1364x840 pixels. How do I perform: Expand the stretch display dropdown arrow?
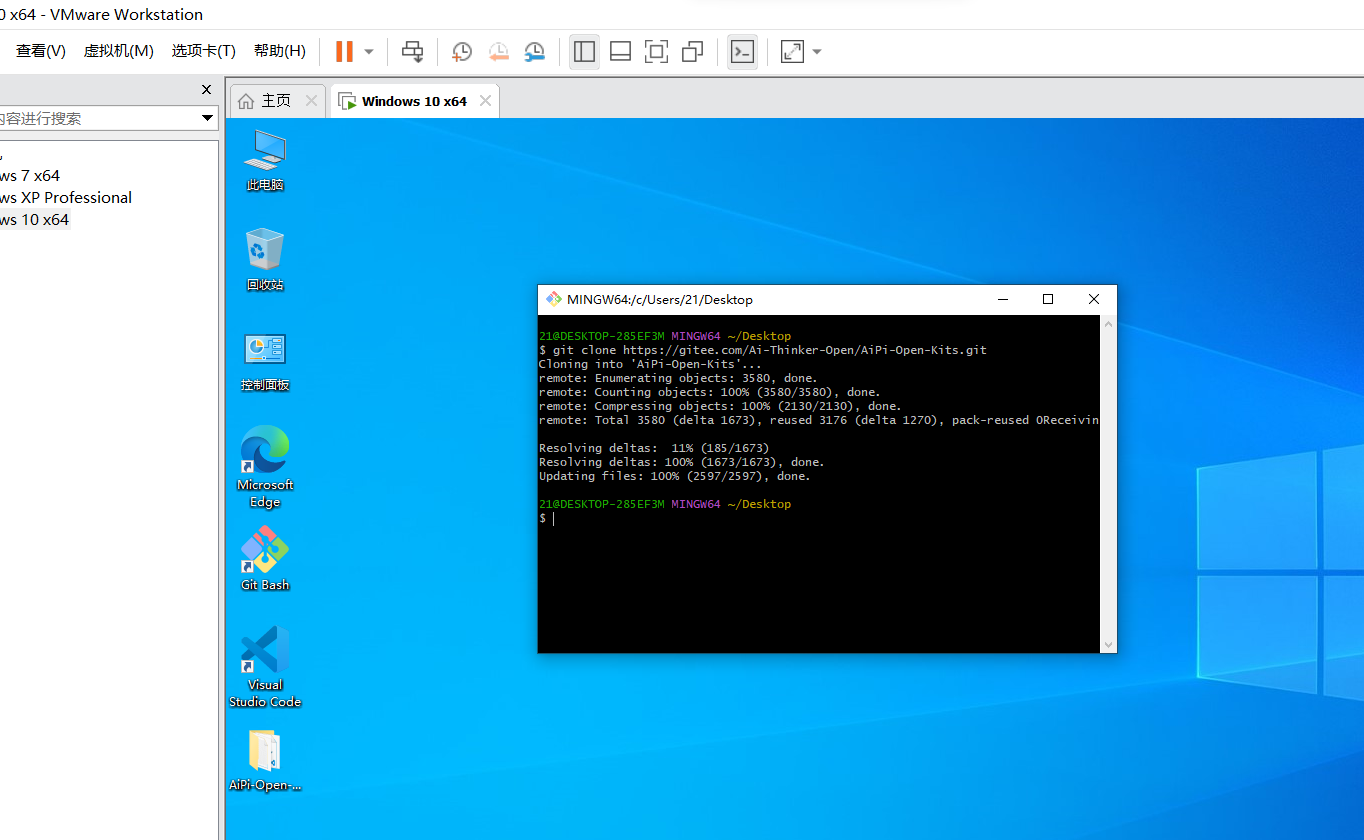point(817,52)
